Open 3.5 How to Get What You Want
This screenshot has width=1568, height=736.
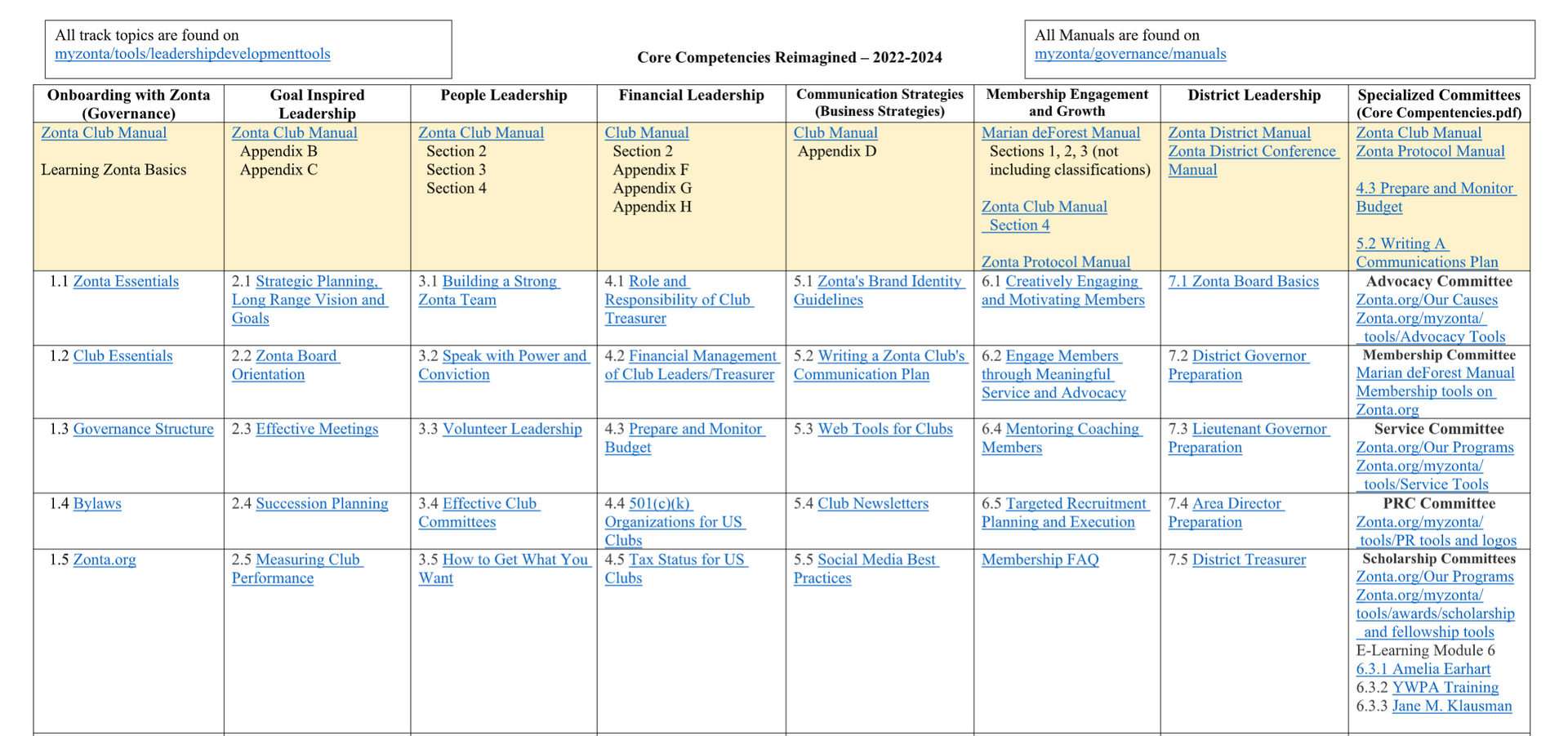(x=505, y=569)
